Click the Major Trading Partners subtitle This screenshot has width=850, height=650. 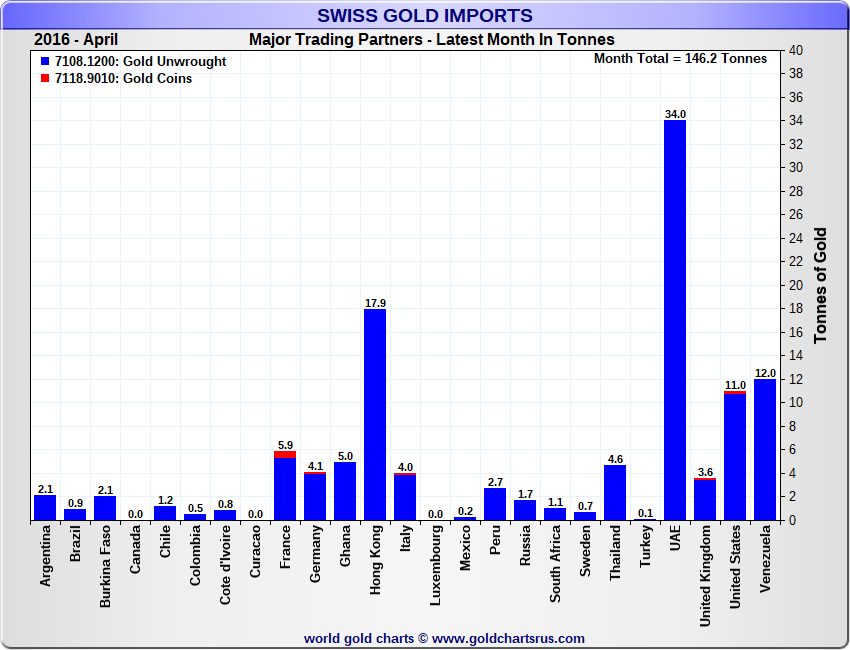coord(431,40)
